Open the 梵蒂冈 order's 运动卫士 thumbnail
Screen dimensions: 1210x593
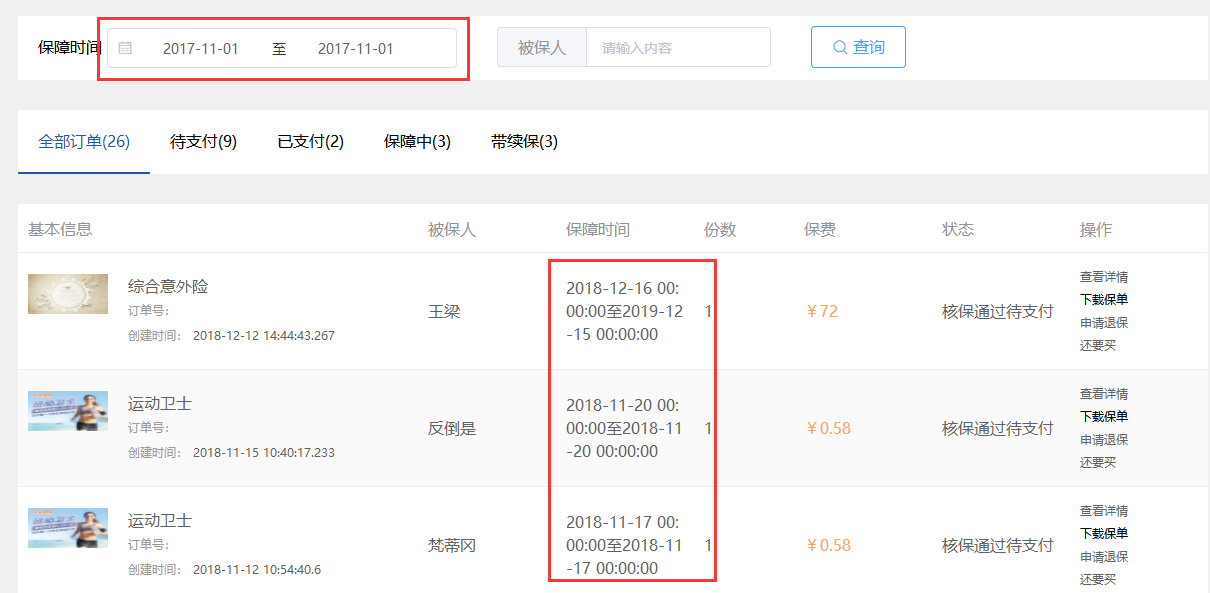pyautogui.click(x=68, y=528)
